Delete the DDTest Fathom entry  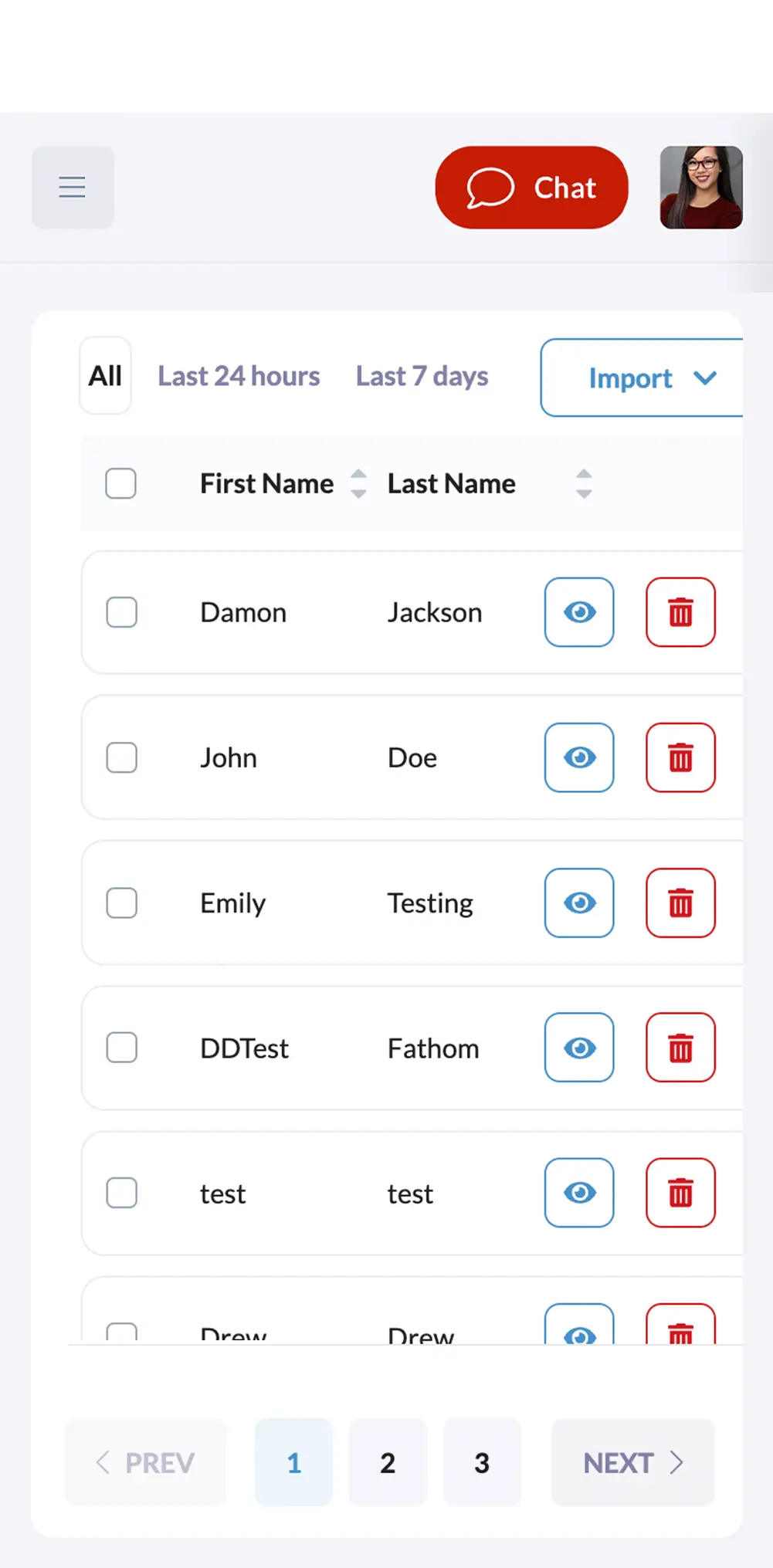[680, 1048]
